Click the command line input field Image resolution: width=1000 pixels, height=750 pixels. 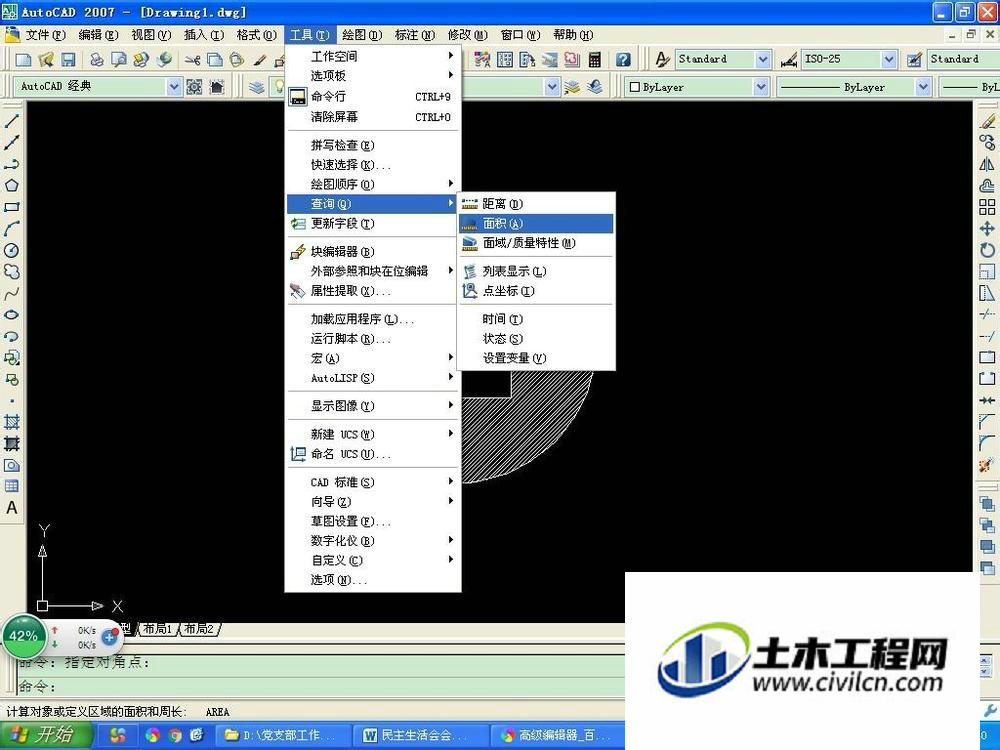(x=322, y=686)
